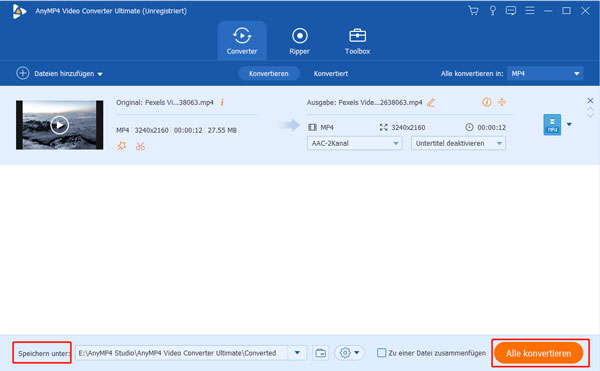This screenshot has height=371, width=600.
Task: Open the feedback chat icon
Action: (x=510, y=11)
